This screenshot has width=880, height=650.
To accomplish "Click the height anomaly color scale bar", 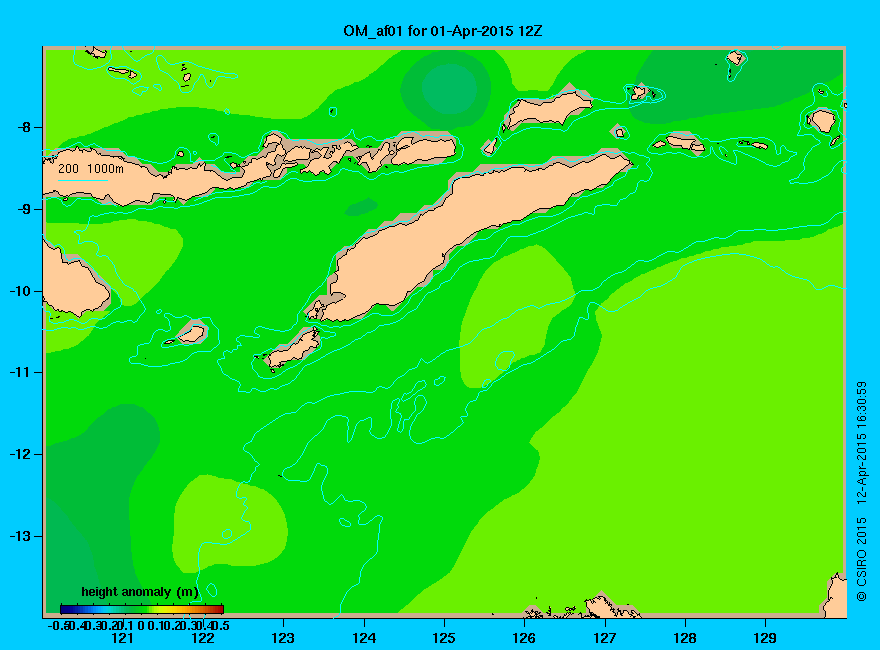I will click(x=142, y=609).
